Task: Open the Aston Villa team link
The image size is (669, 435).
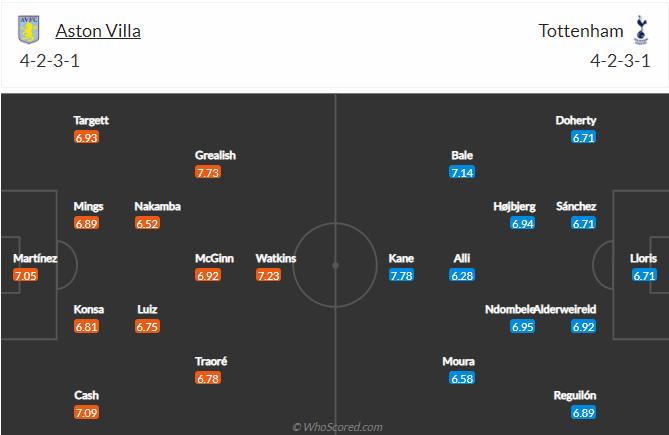Action: (98, 30)
